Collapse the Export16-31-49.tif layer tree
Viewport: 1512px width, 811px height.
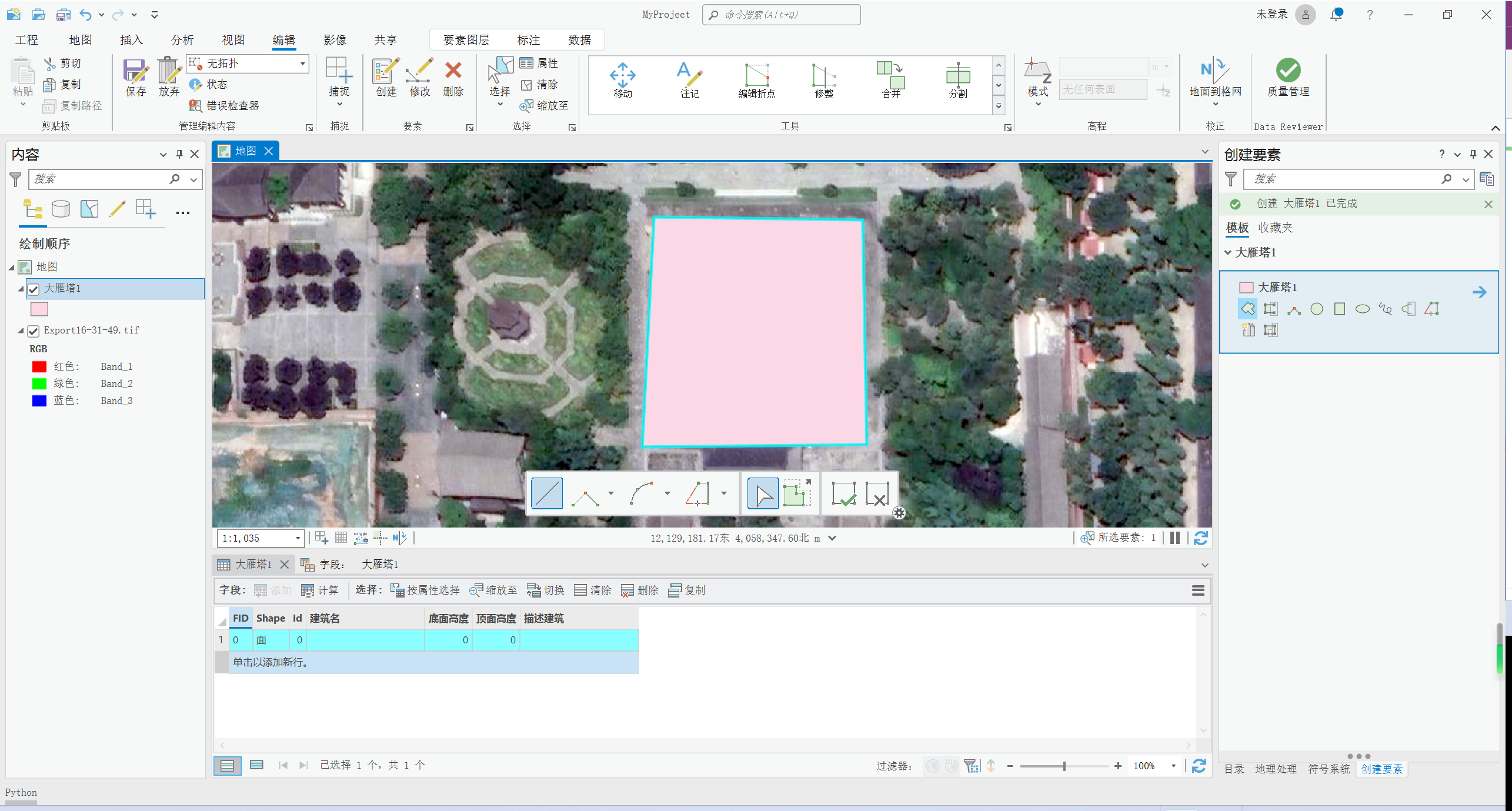pyautogui.click(x=21, y=331)
